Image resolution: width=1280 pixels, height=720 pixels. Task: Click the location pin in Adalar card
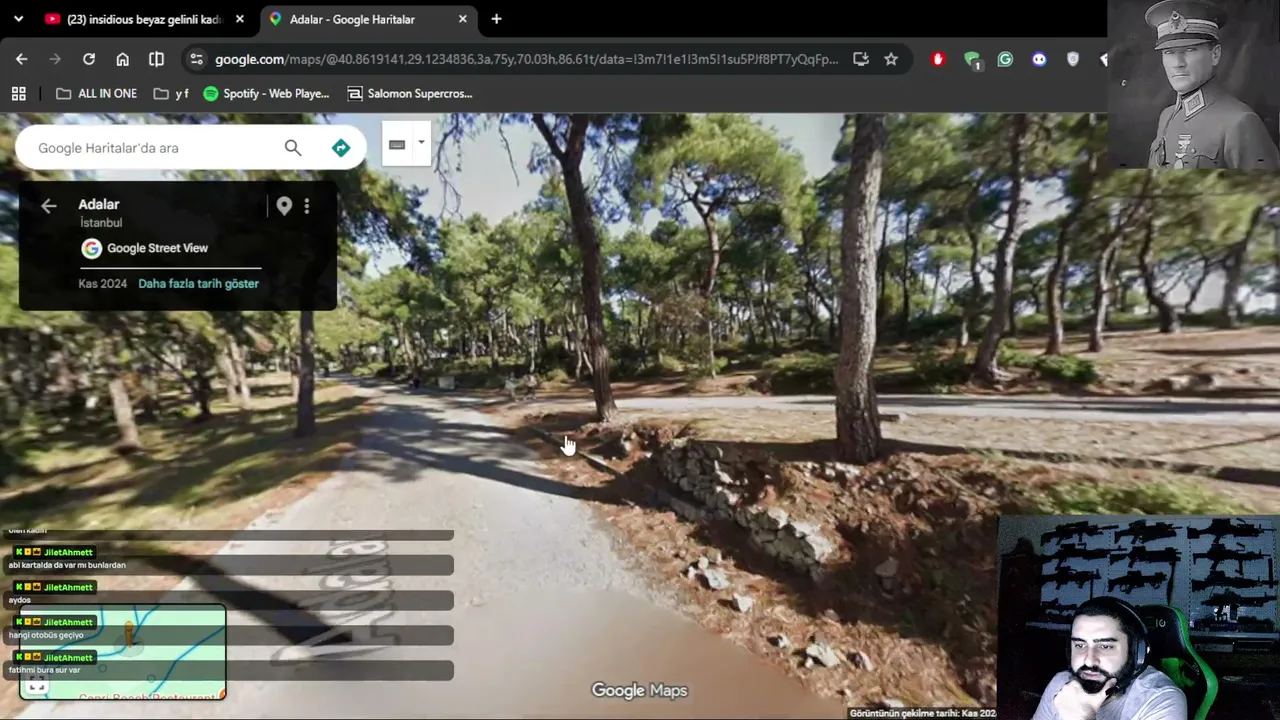click(284, 206)
